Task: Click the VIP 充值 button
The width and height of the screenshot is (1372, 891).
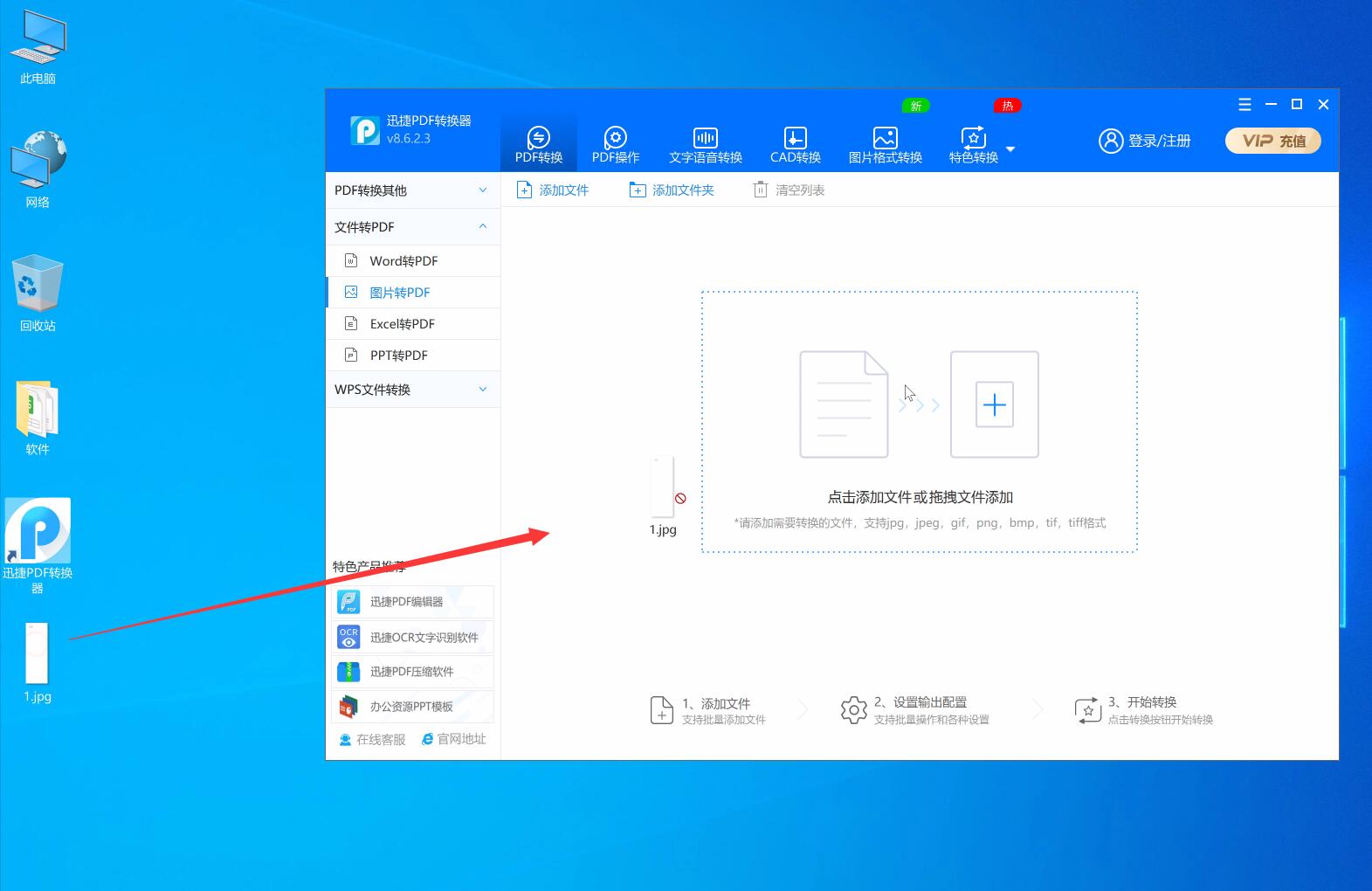Action: pyautogui.click(x=1273, y=141)
